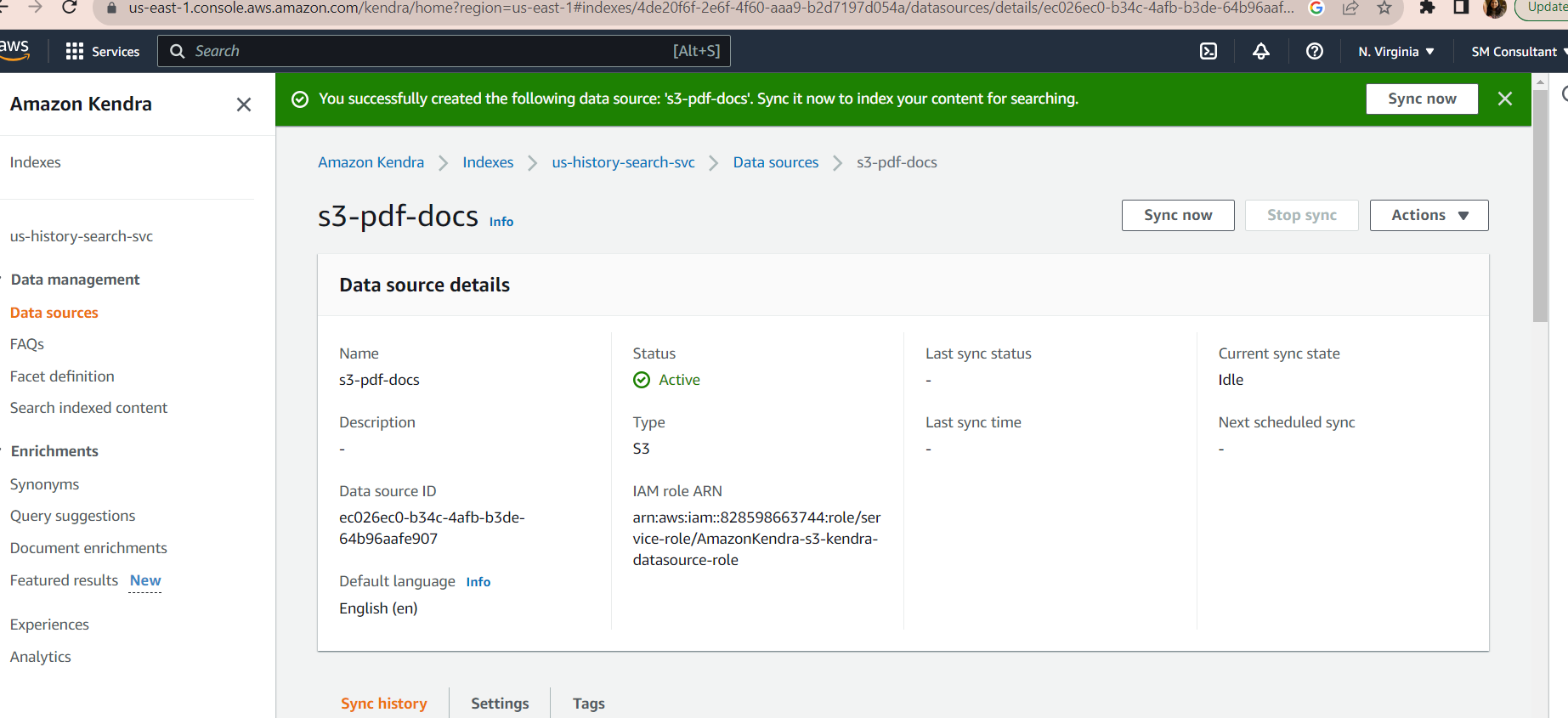Click the browser reload icon

pyautogui.click(x=70, y=8)
